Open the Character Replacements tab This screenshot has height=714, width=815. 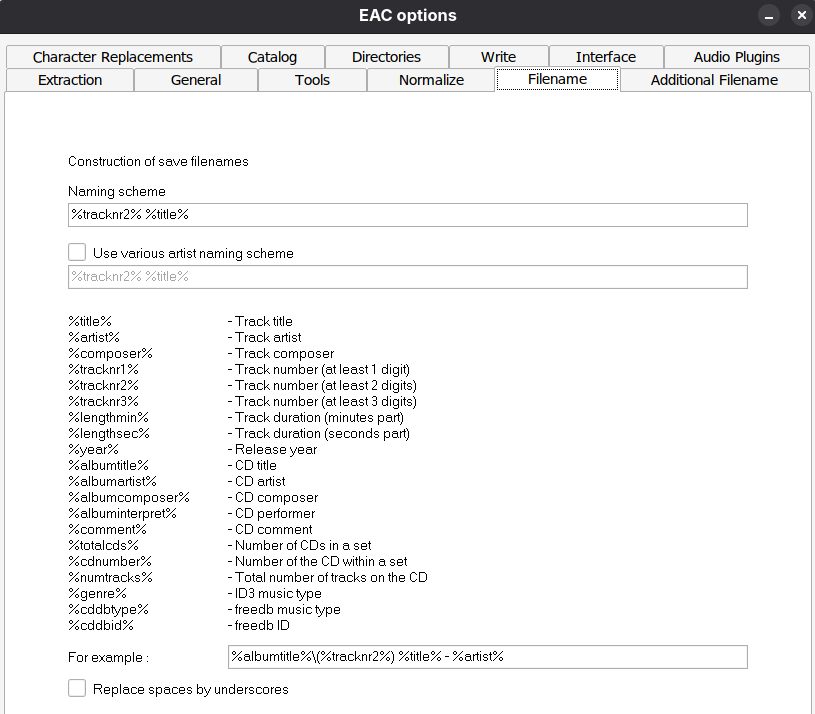(x=112, y=57)
